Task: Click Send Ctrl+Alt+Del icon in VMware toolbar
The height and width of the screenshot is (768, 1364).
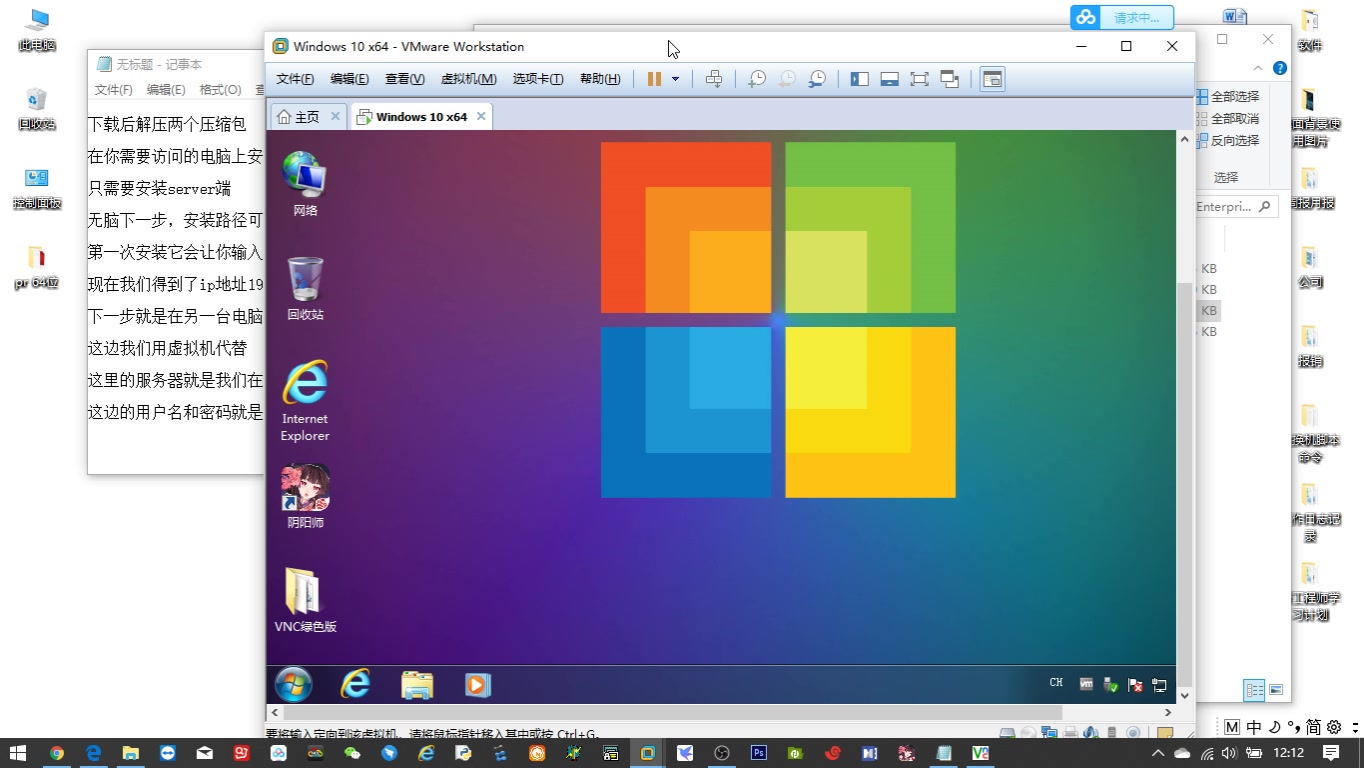Action: click(x=714, y=79)
